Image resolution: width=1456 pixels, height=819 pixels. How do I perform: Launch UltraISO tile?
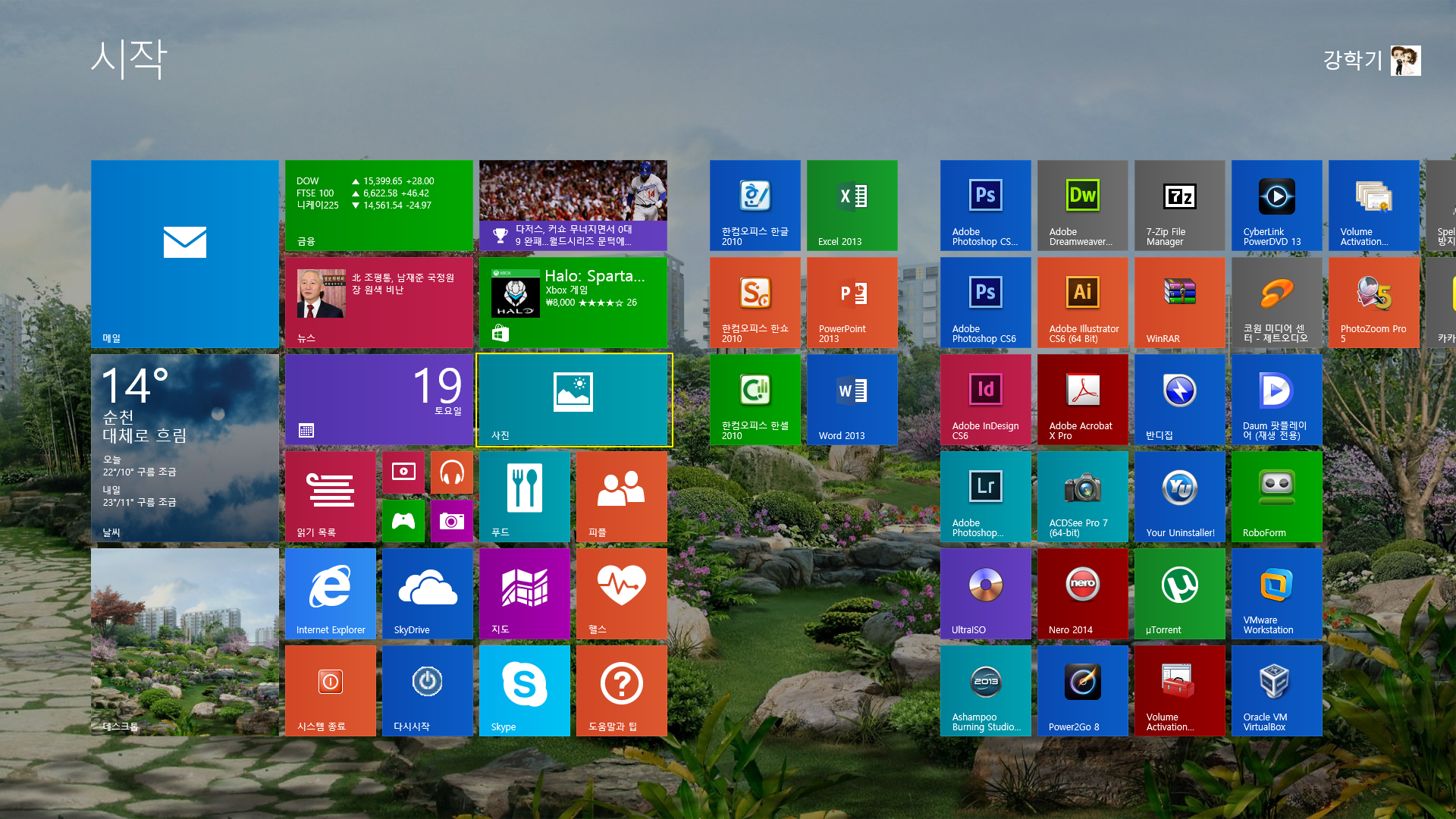pyautogui.click(x=986, y=594)
